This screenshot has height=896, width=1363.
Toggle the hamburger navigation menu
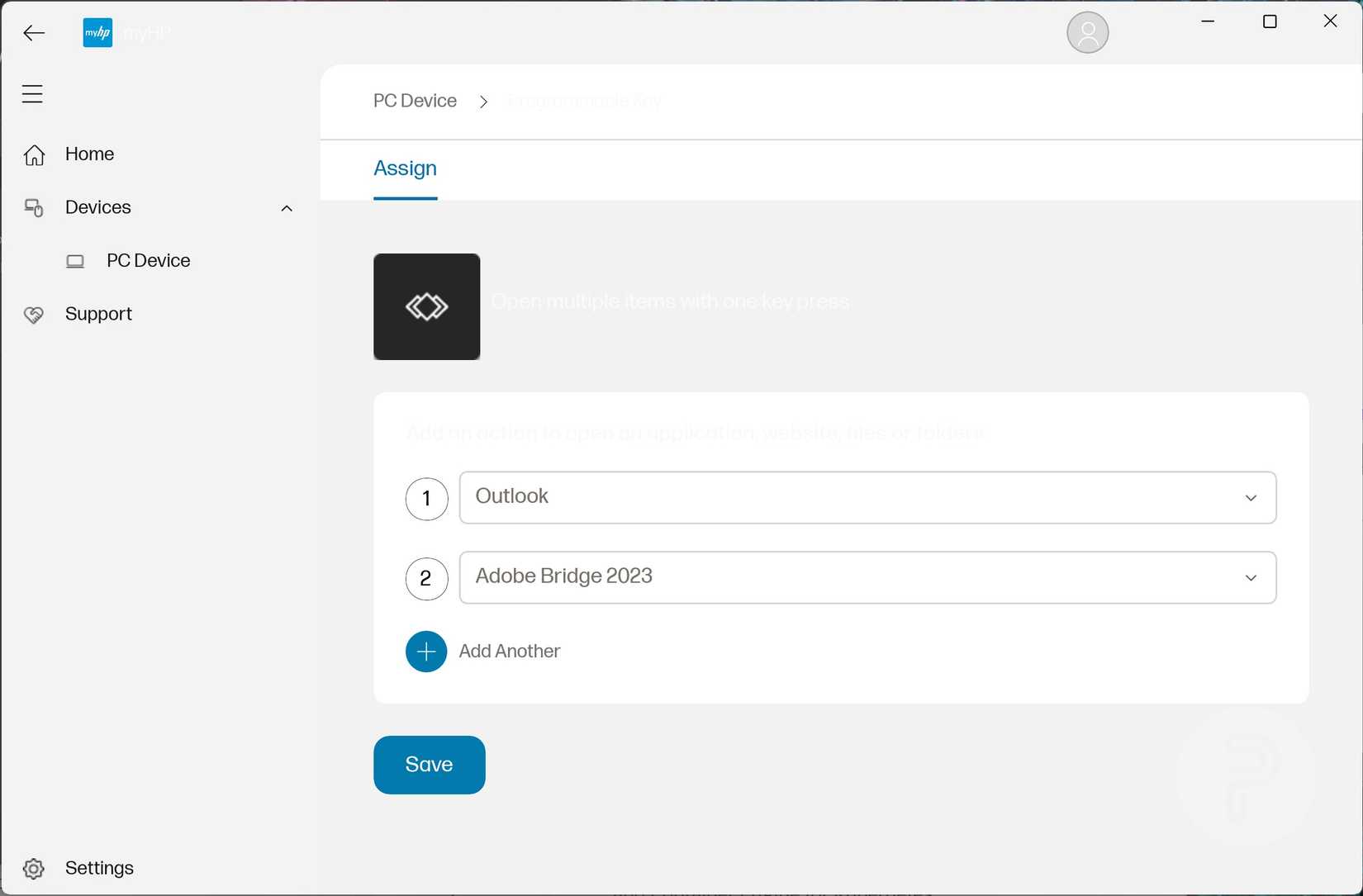coord(32,94)
